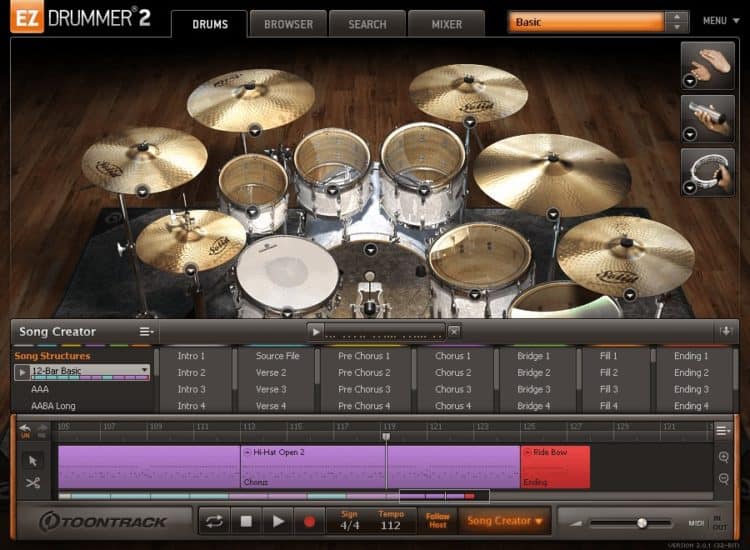Click the Redo arrow icon

[x=42, y=430]
